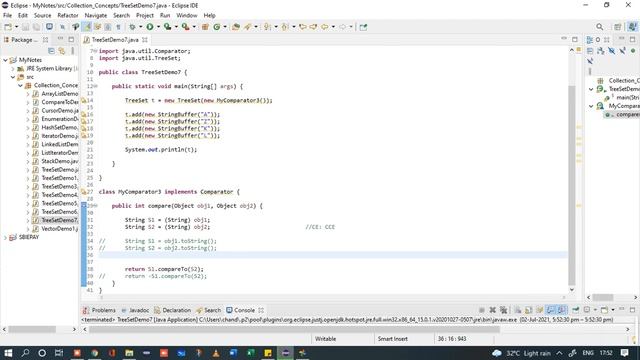
Task: Open Console display selected dropdown arrow
Action: tap(596, 310)
